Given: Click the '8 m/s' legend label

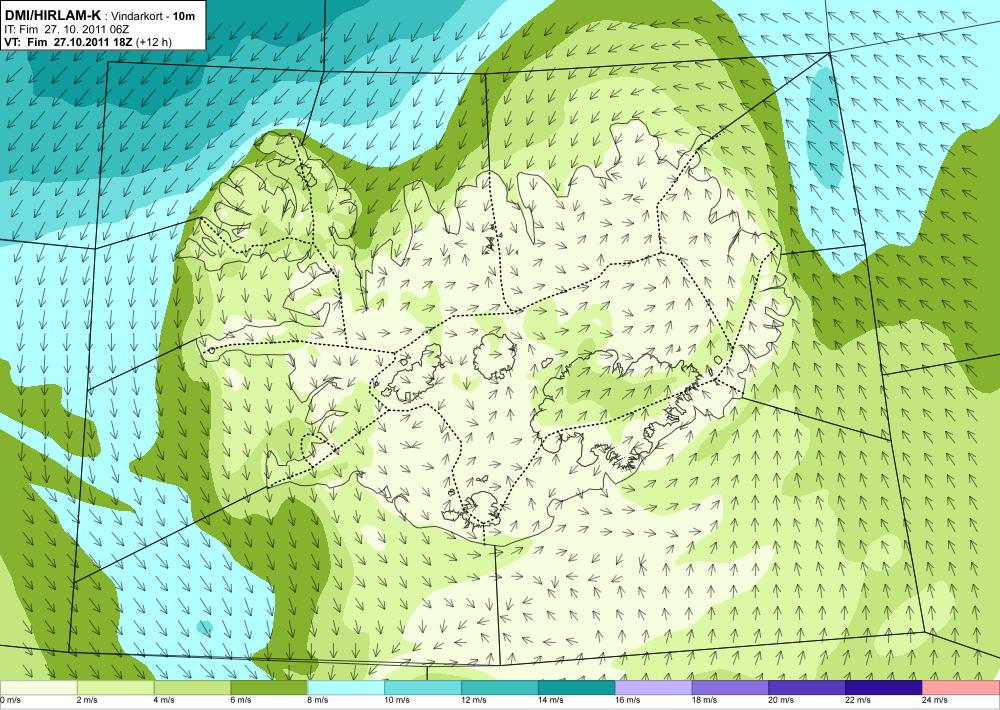Looking at the screenshot, I should click(x=318, y=700).
